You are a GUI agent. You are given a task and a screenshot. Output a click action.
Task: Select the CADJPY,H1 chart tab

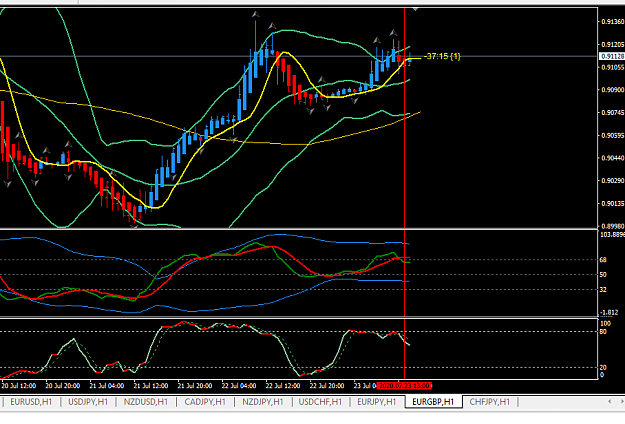pyautogui.click(x=205, y=402)
